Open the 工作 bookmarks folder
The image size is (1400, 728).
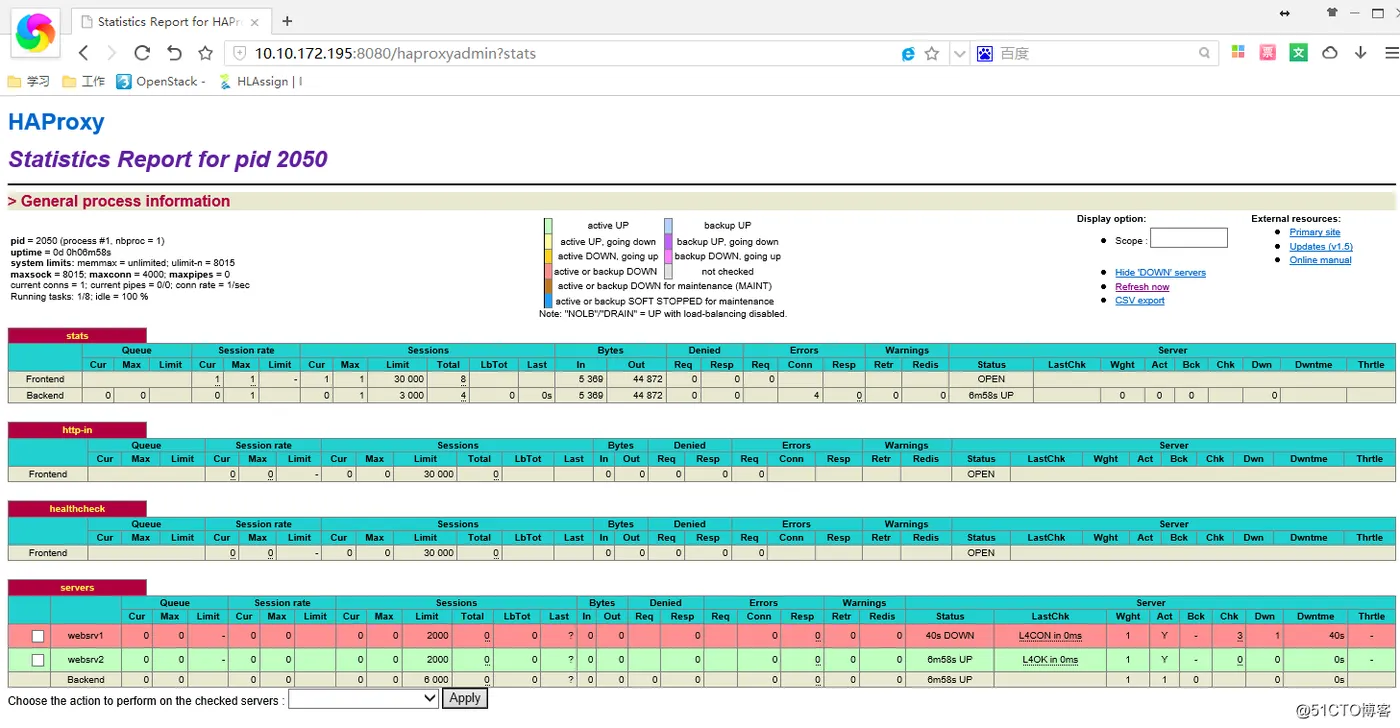click(83, 82)
